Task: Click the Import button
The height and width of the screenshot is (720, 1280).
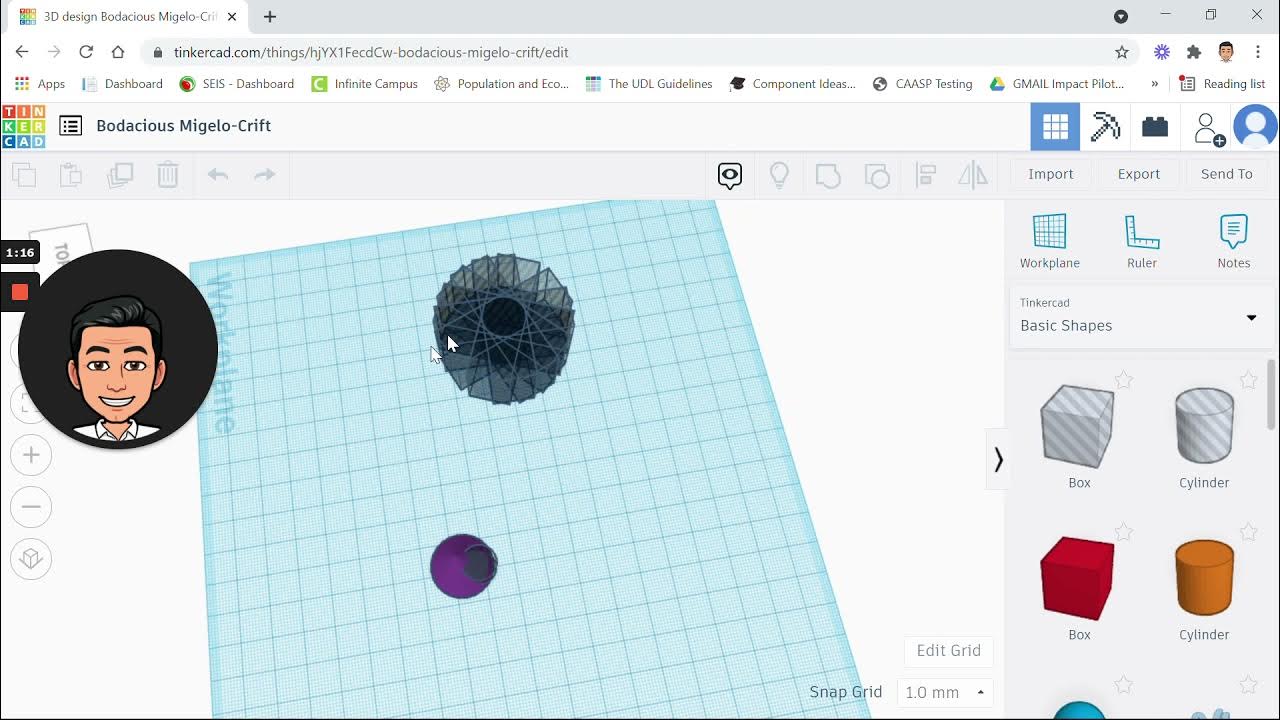Action: (x=1051, y=174)
